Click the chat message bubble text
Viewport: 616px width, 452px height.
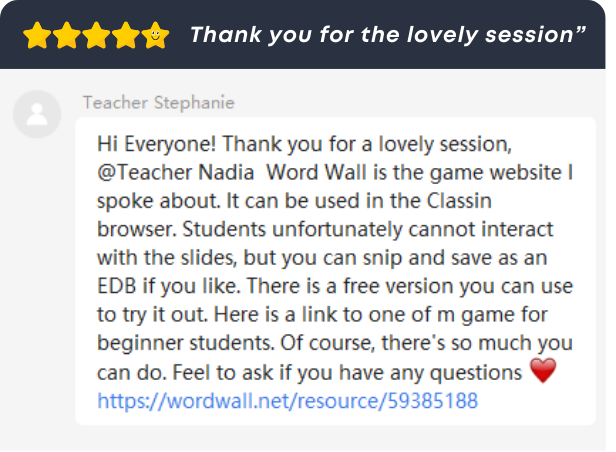coord(336,271)
